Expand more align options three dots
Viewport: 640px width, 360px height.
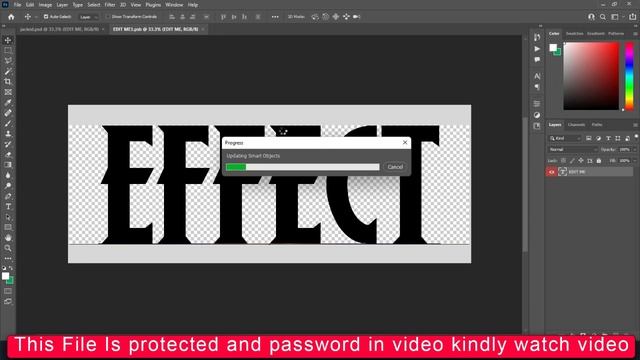click(275, 17)
